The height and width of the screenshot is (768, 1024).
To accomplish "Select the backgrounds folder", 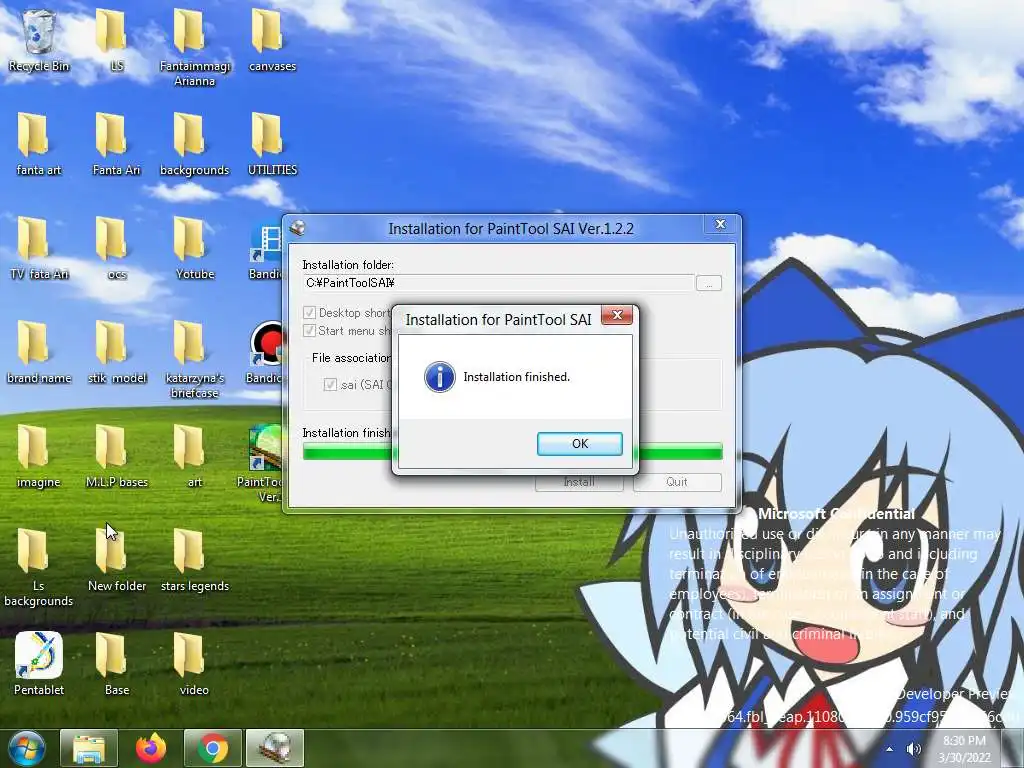I will [x=194, y=144].
